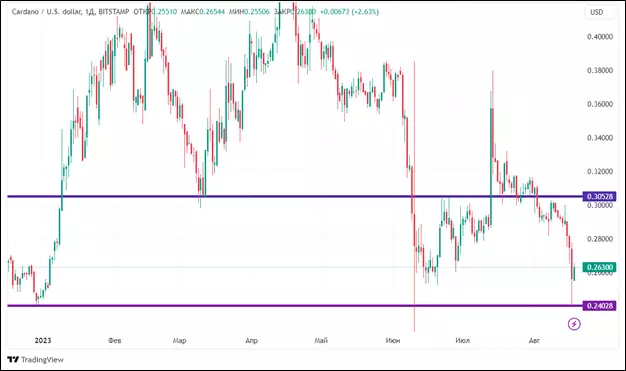Image resolution: width=626 pixels, height=371 pixels.
Task: Select the lower purple horizontal line
Action: tap(295, 306)
